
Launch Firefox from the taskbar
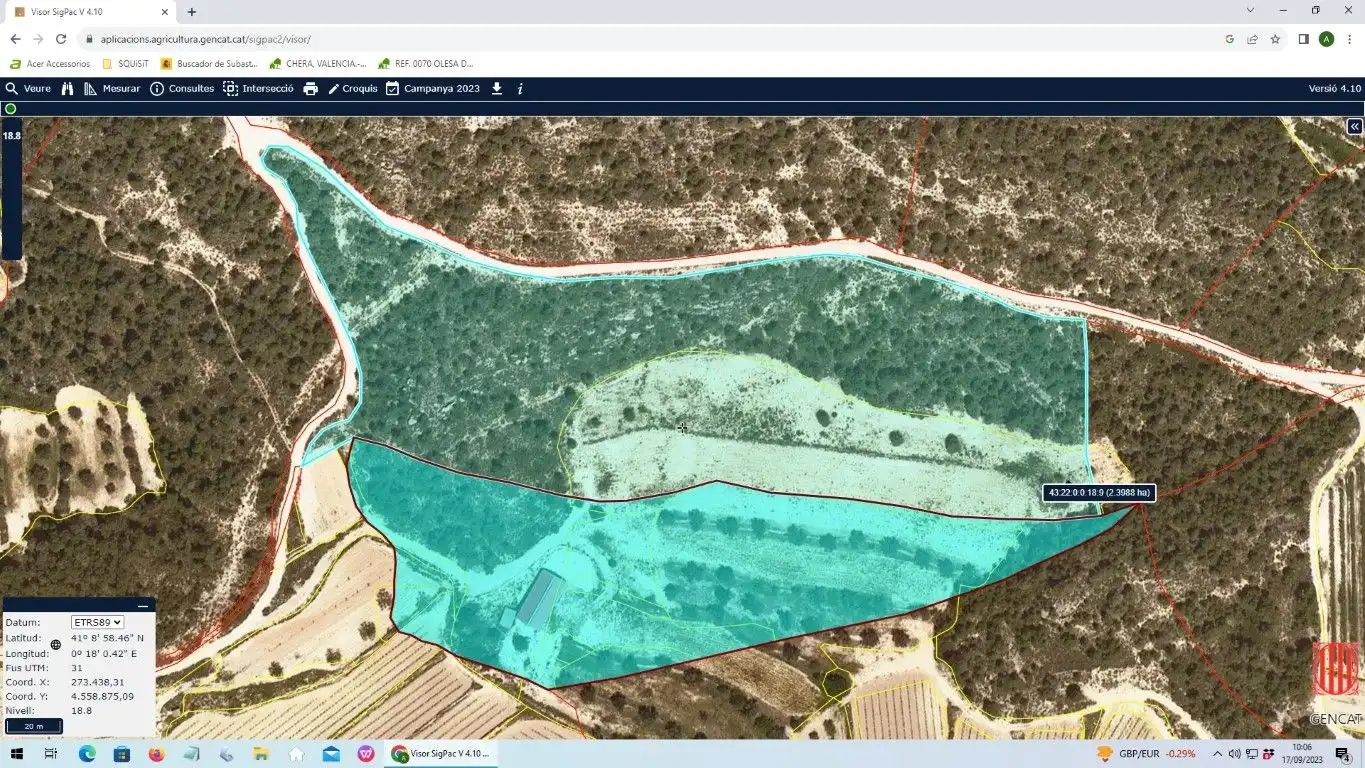[x=156, y=754]
